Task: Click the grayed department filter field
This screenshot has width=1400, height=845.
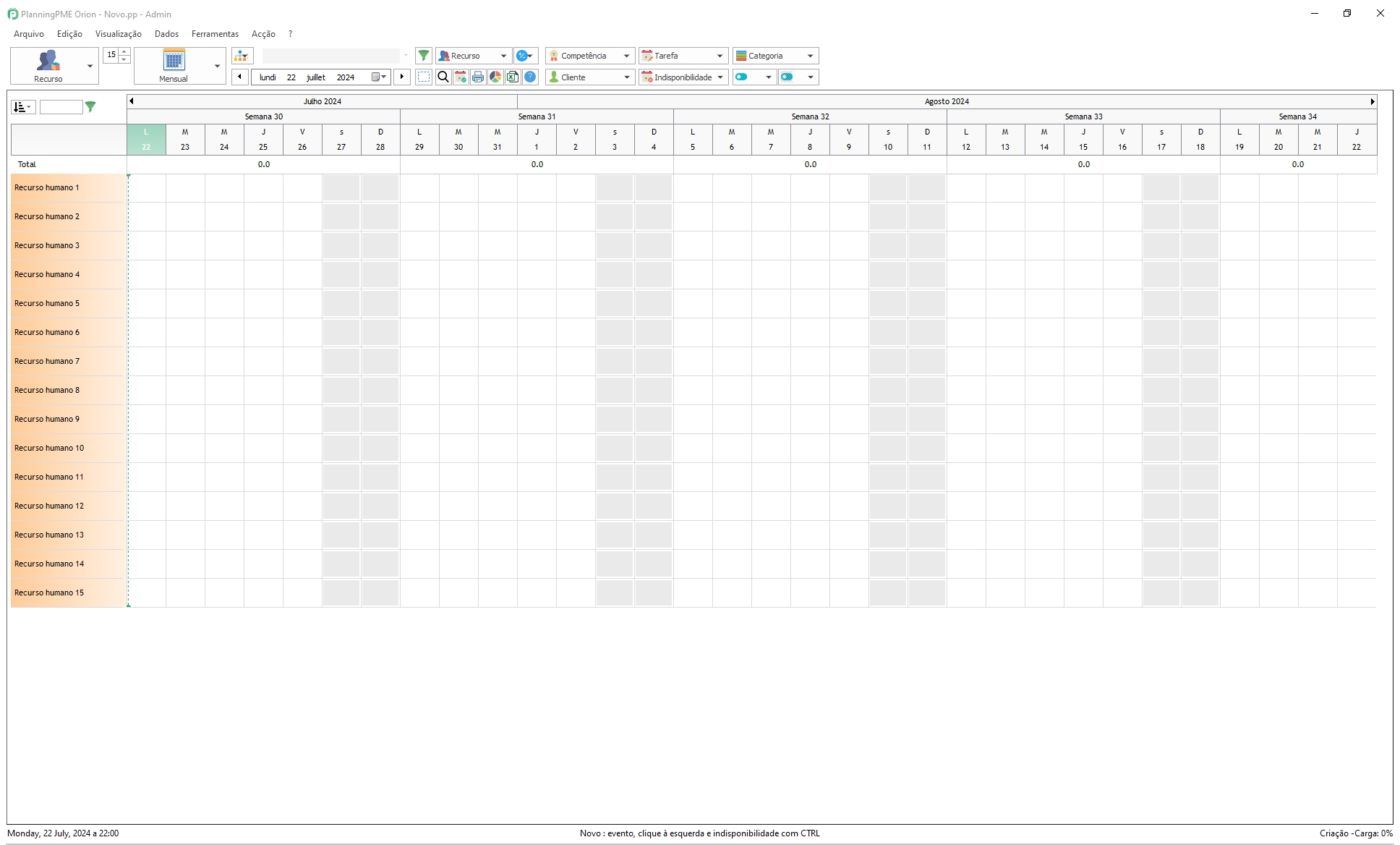Action: pyautogui.click(x=331, y=56)
